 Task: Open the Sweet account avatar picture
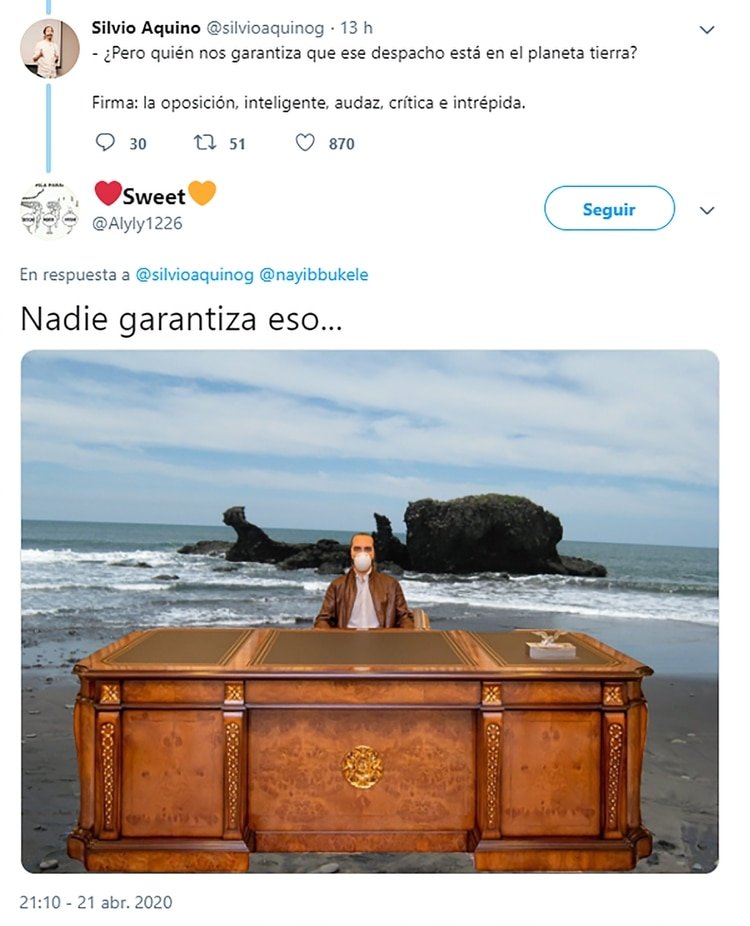point(50,210)
